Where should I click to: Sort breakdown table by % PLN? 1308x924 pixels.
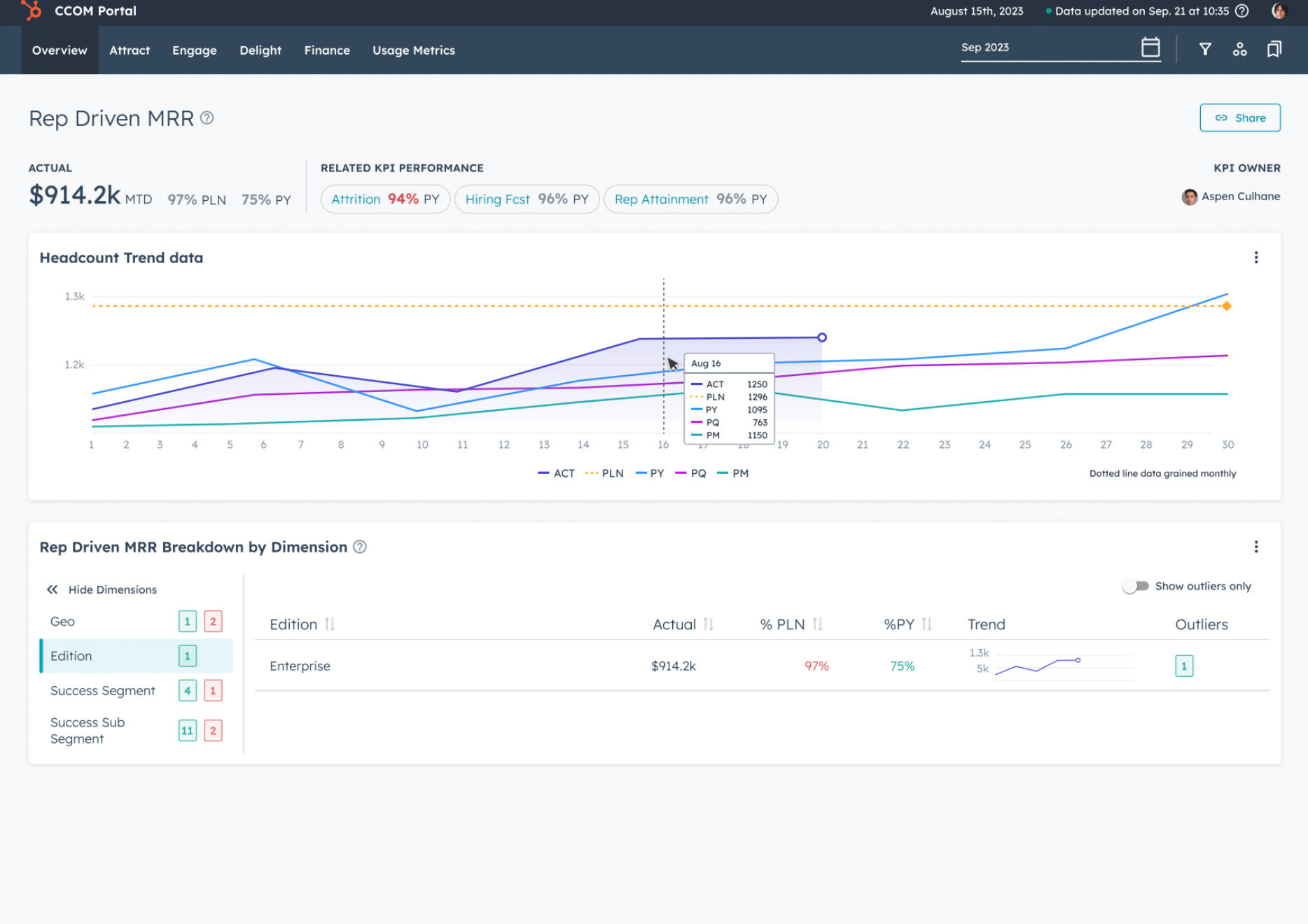click(818, 624)
